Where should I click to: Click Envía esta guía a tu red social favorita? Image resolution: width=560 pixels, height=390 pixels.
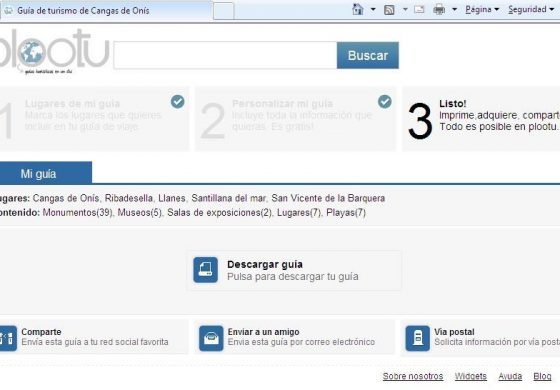pos(95,342)
